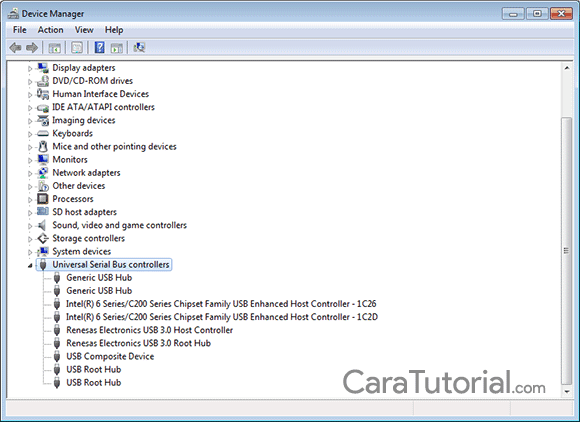Click the DVD/CD-ROM drives icon
The height and width of the screenshot is (422, 580).
click(43, 81)
